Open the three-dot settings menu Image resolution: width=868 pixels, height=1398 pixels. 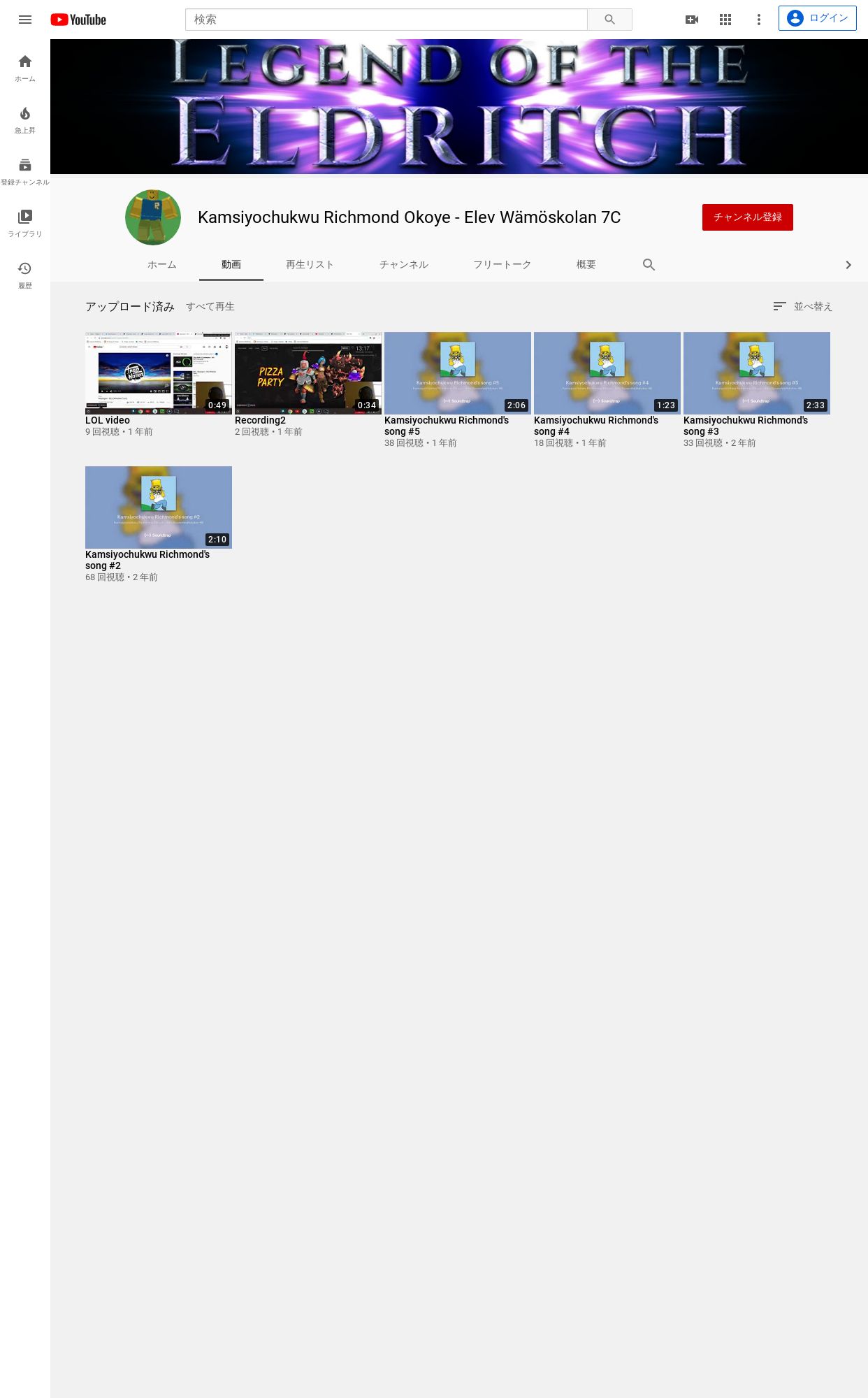(x=759, y=20)
